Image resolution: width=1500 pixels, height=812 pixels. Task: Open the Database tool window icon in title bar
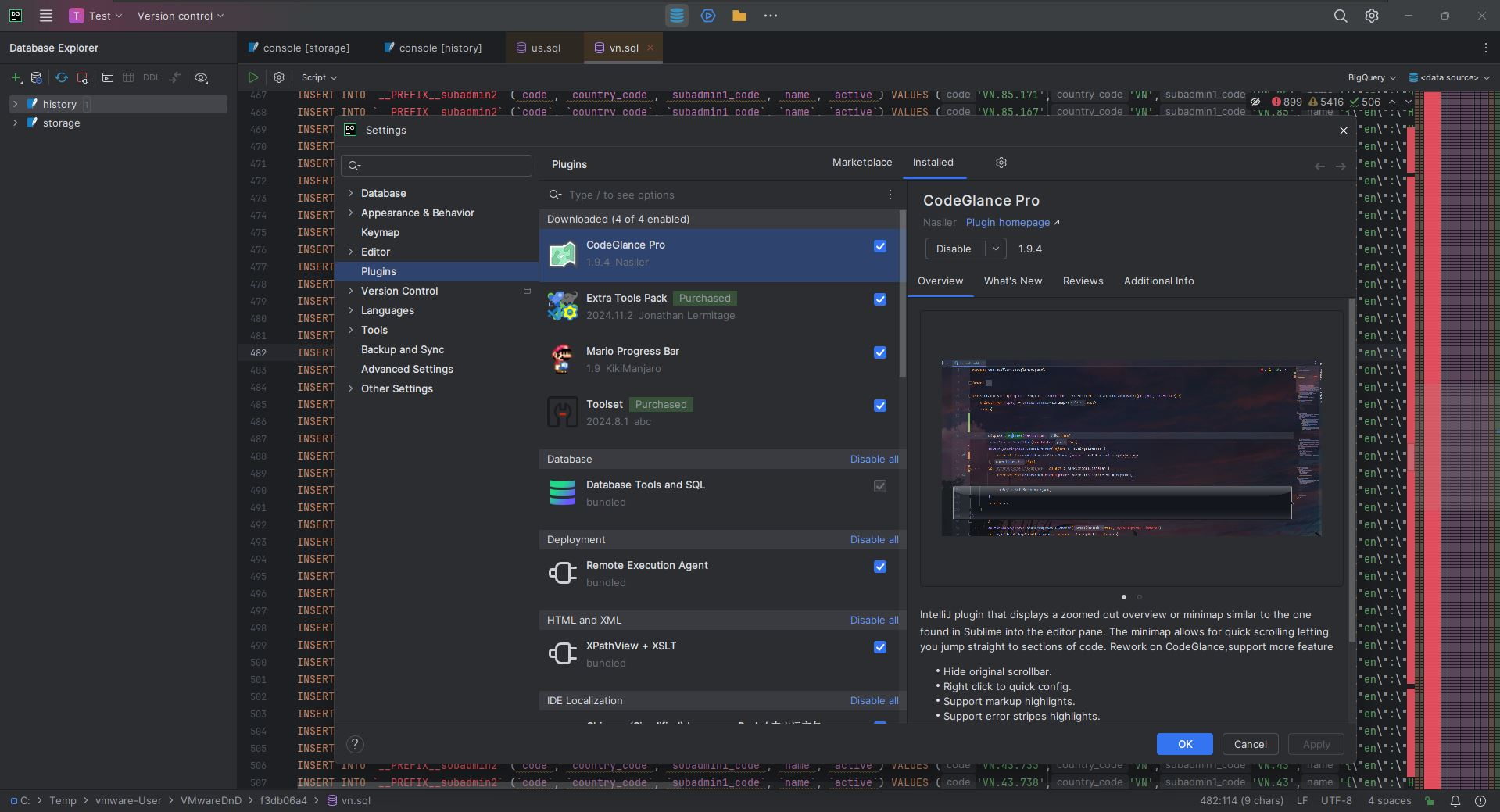point(677,16)
